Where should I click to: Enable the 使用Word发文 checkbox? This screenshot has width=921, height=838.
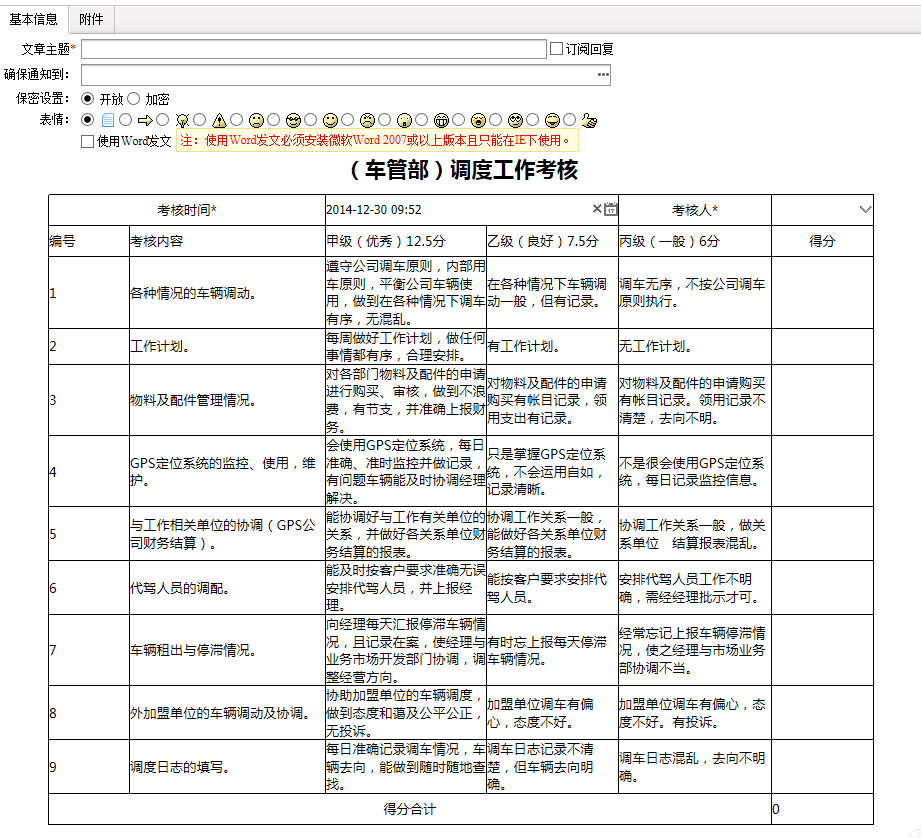[88, 142]
